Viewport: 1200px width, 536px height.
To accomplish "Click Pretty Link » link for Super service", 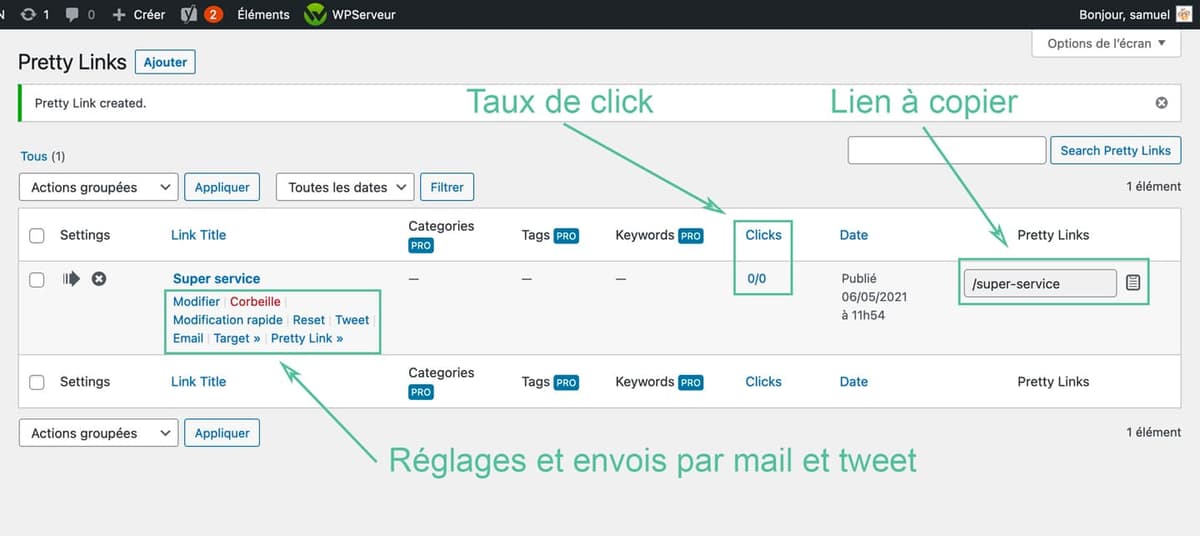I will pos(307,338).
